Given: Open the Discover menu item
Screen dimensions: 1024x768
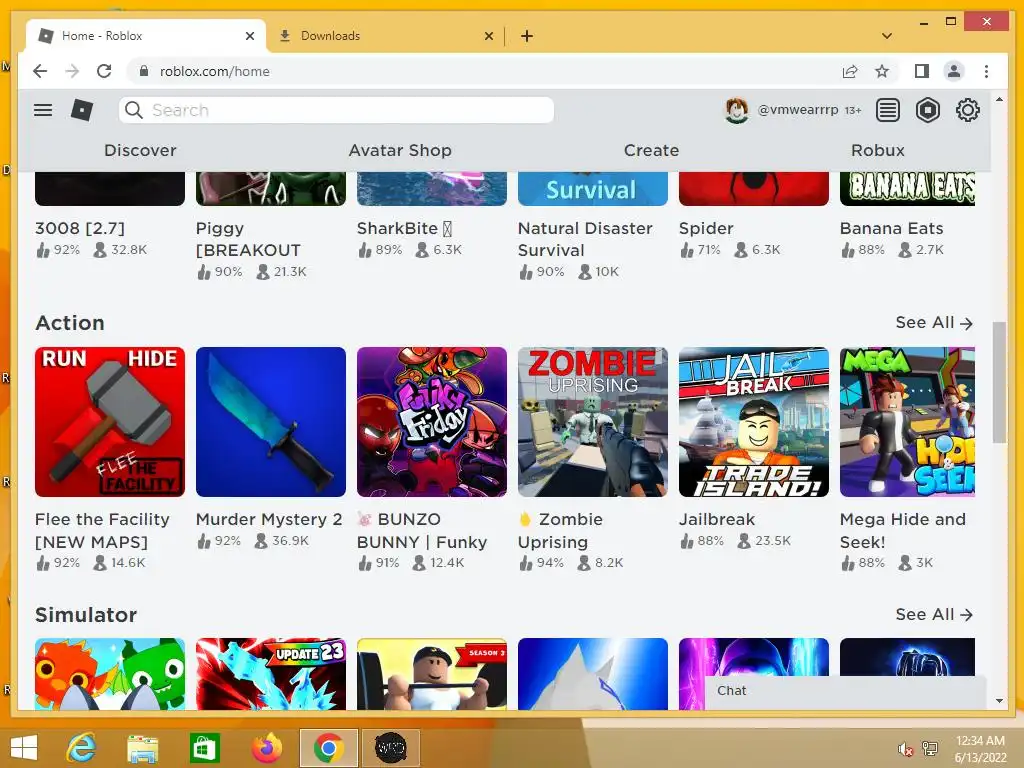Looking at the screenshot, I should (140, 150).
